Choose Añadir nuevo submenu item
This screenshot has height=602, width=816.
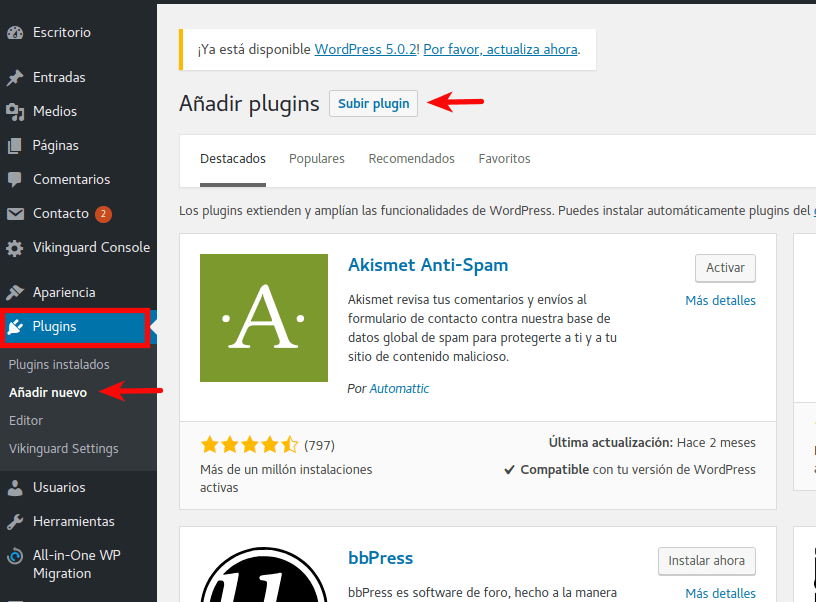pos(48,393)
